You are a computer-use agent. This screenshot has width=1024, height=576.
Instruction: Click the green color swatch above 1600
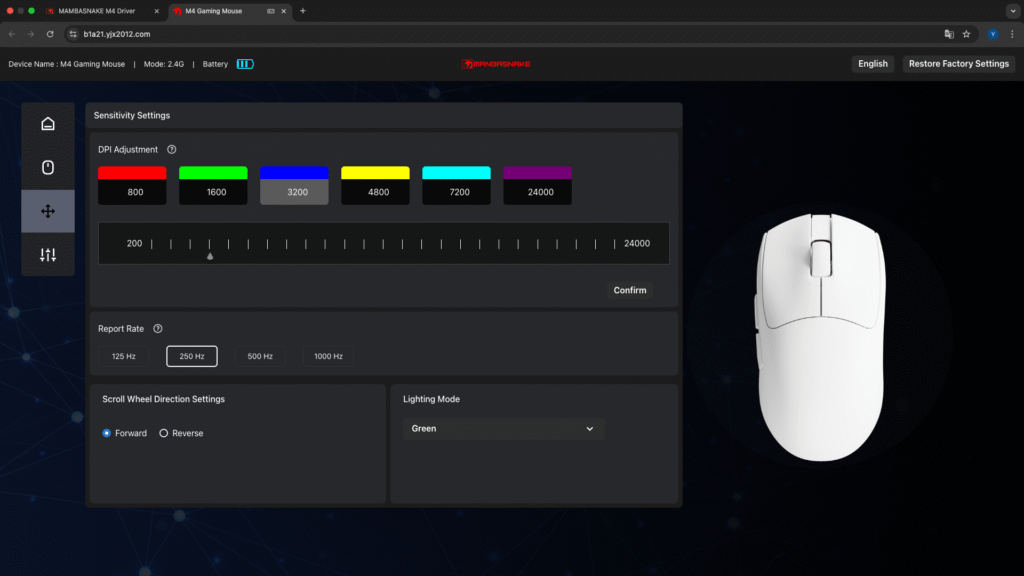(x=213, y=172)
